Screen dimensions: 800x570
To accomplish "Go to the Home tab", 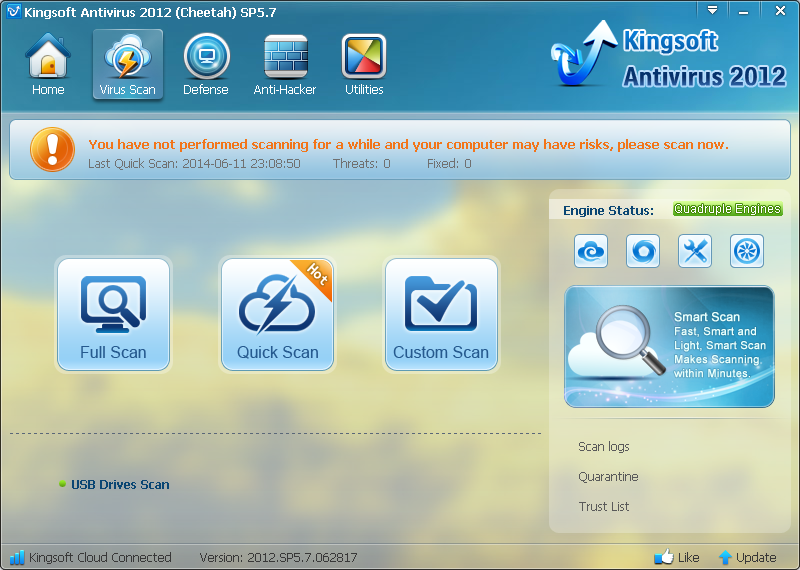I will (x=48, y=65).
